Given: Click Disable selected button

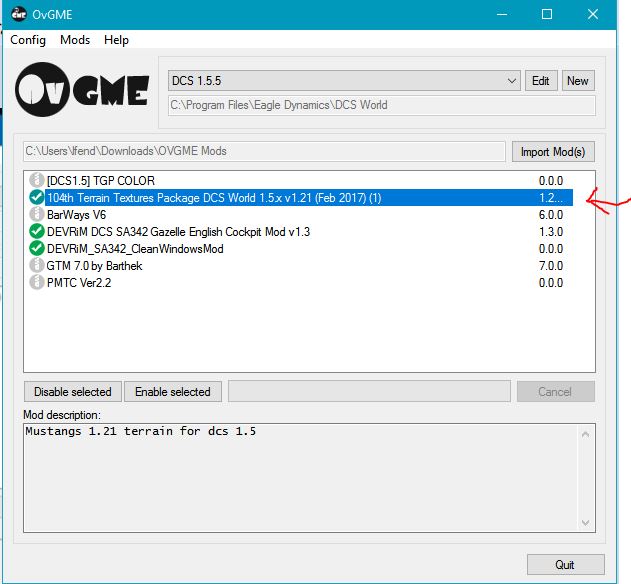Looking at the screenshot, I should pos(73,392).
